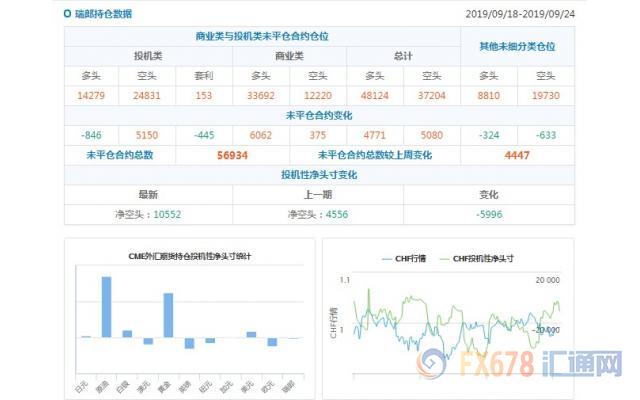Click the 未平仓合约总数较上周变化 label
Screen dimensions: 640x400
pyautogui.click(x=375, y=155)
